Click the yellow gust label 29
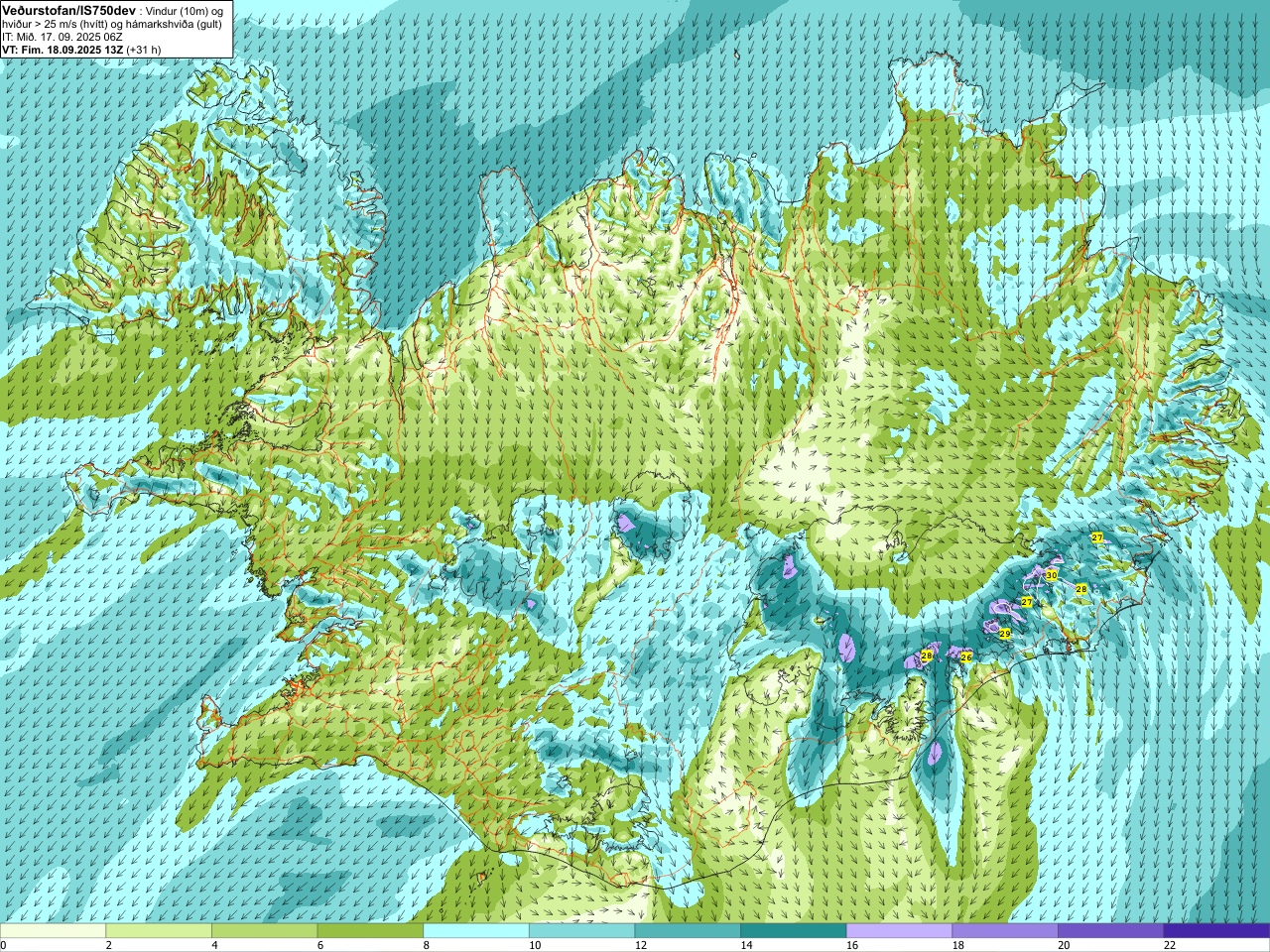The height and width of the screenshot is (952, 1270). pyautogui.click(x=1004, y=634)
